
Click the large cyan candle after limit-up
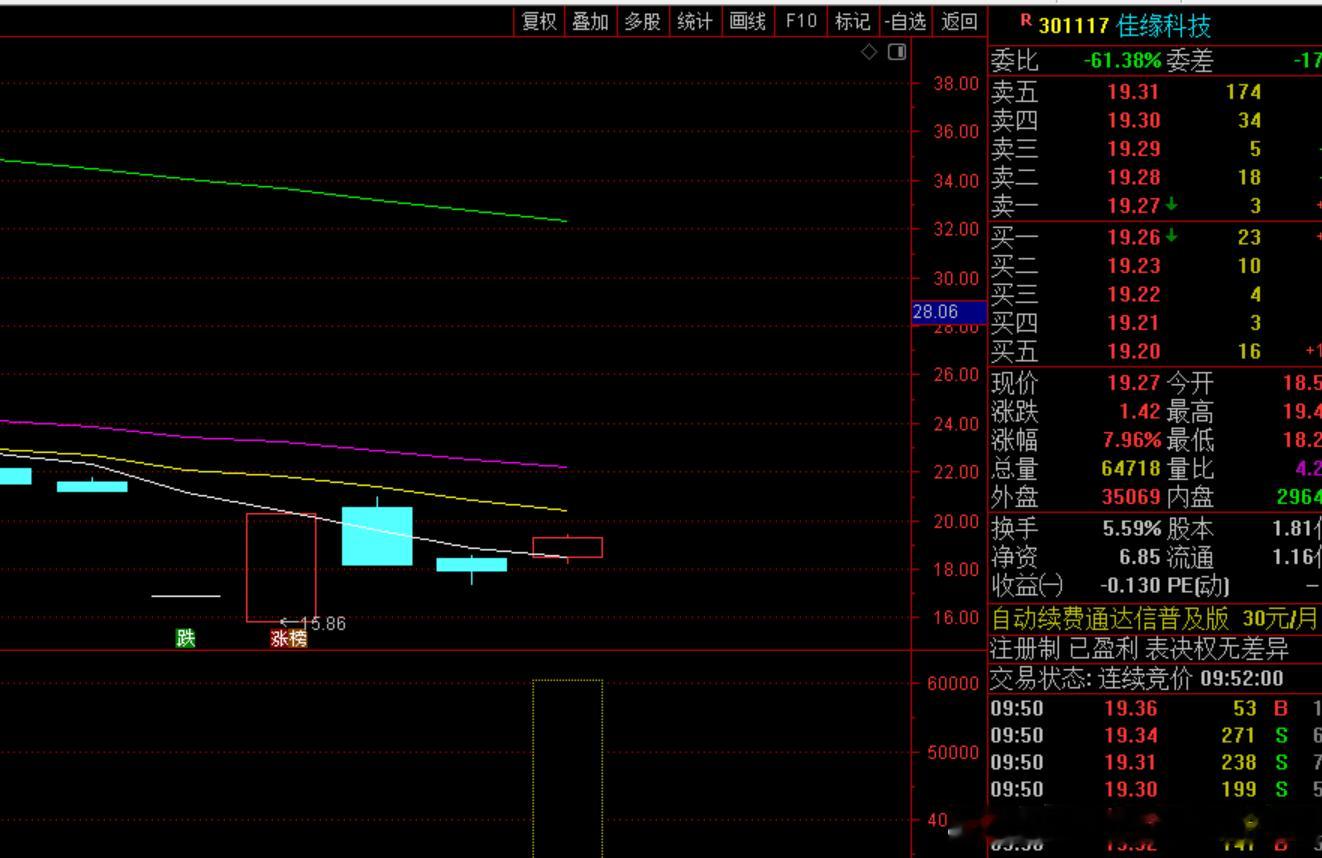coord(377,536)
